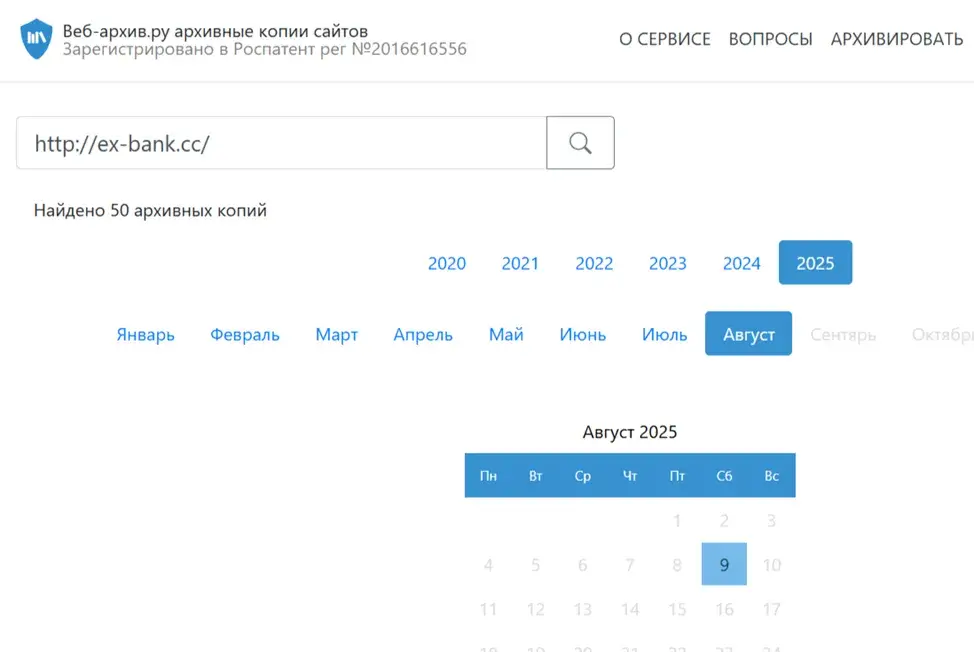Switch to month Январь
The height and width of the screenshot is (652, 974).
[x=145, y=334]
